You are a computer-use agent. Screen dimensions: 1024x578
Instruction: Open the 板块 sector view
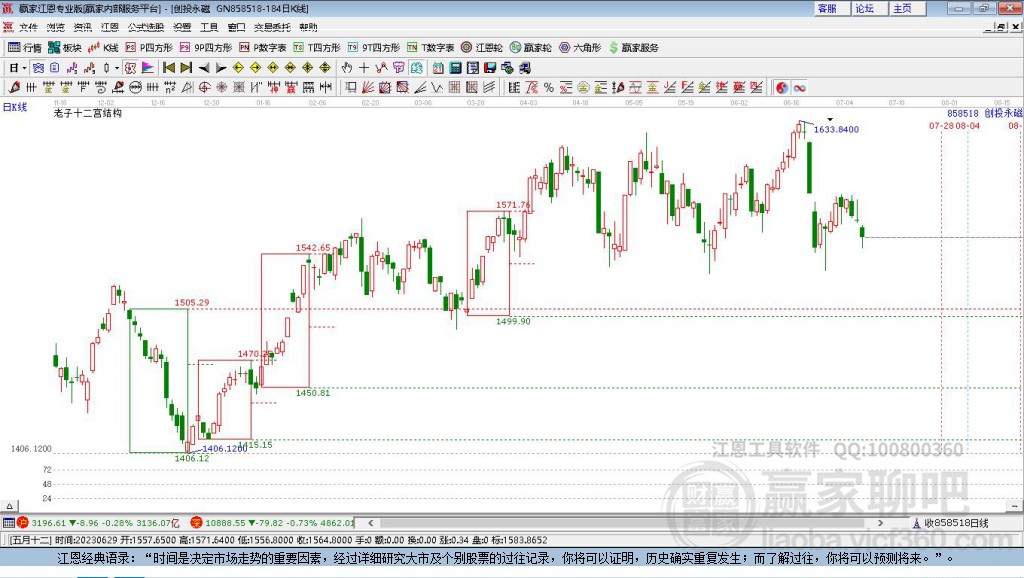[65, 48]
